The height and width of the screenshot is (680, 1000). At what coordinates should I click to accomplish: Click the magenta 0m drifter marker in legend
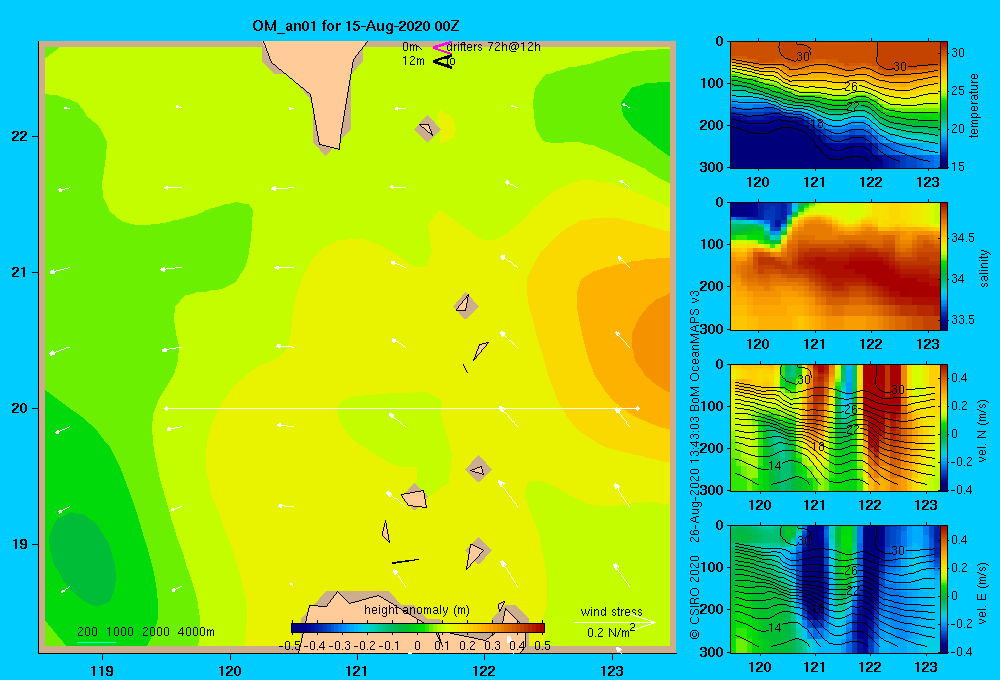click(442, 47)
